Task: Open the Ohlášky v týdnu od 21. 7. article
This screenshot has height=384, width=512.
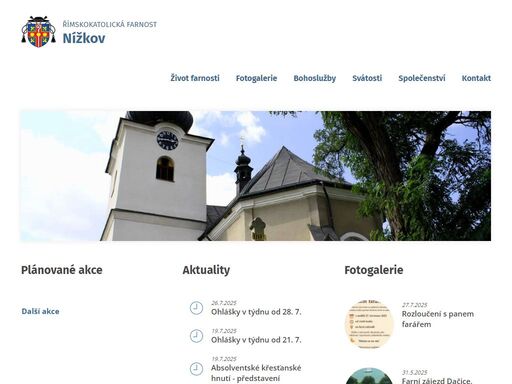Action: (x=256, y=340)
